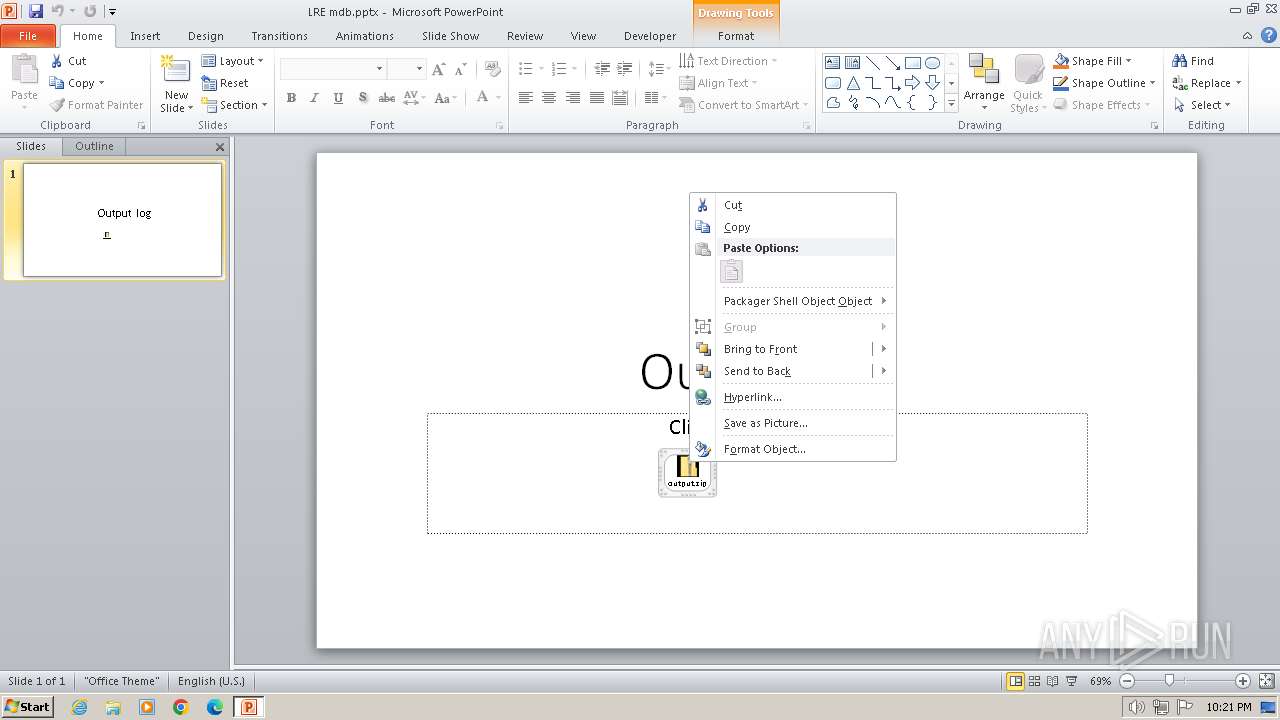Choose Cut in context menu
The image size is (1280, 720).
[x=793, y=205]
